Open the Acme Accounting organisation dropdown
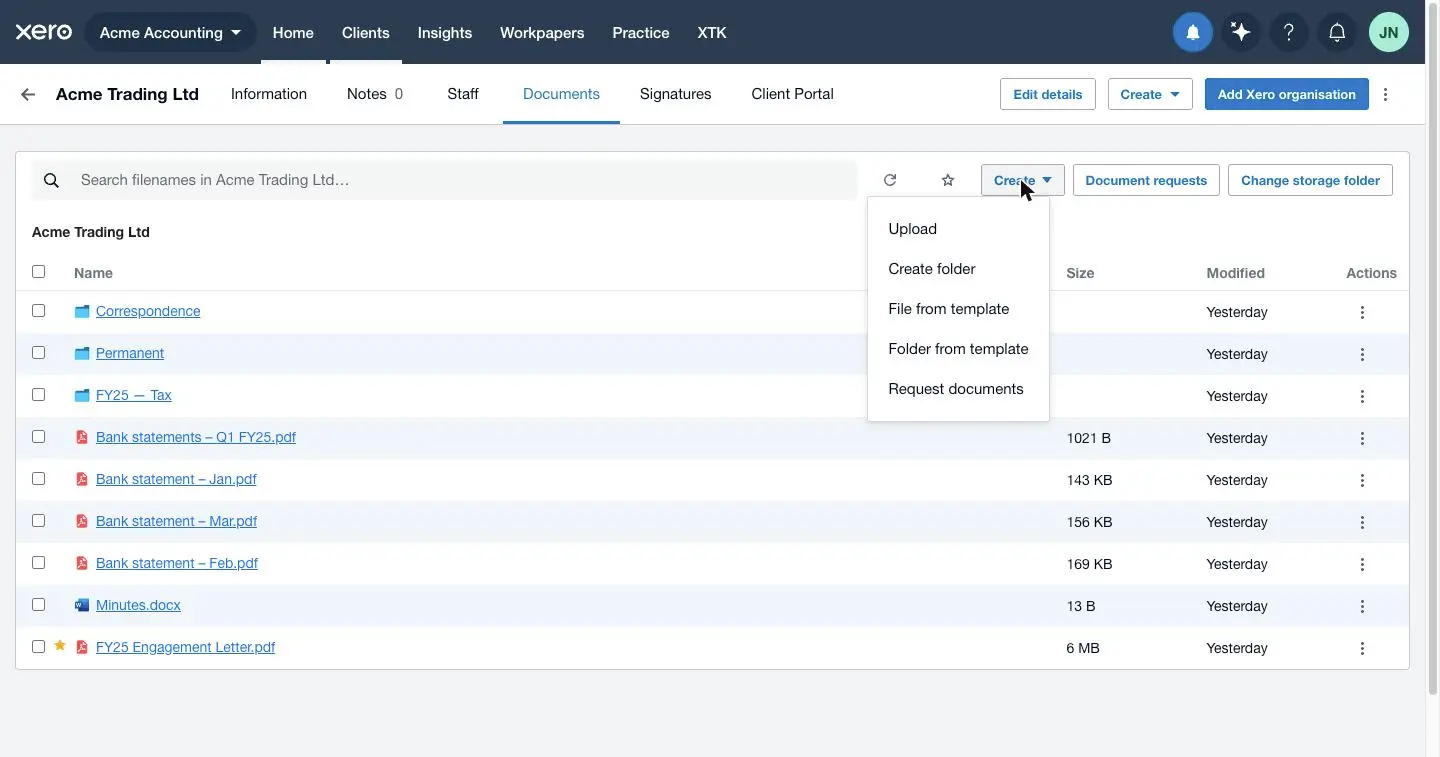1440x757 pixels. pos(171,33)
